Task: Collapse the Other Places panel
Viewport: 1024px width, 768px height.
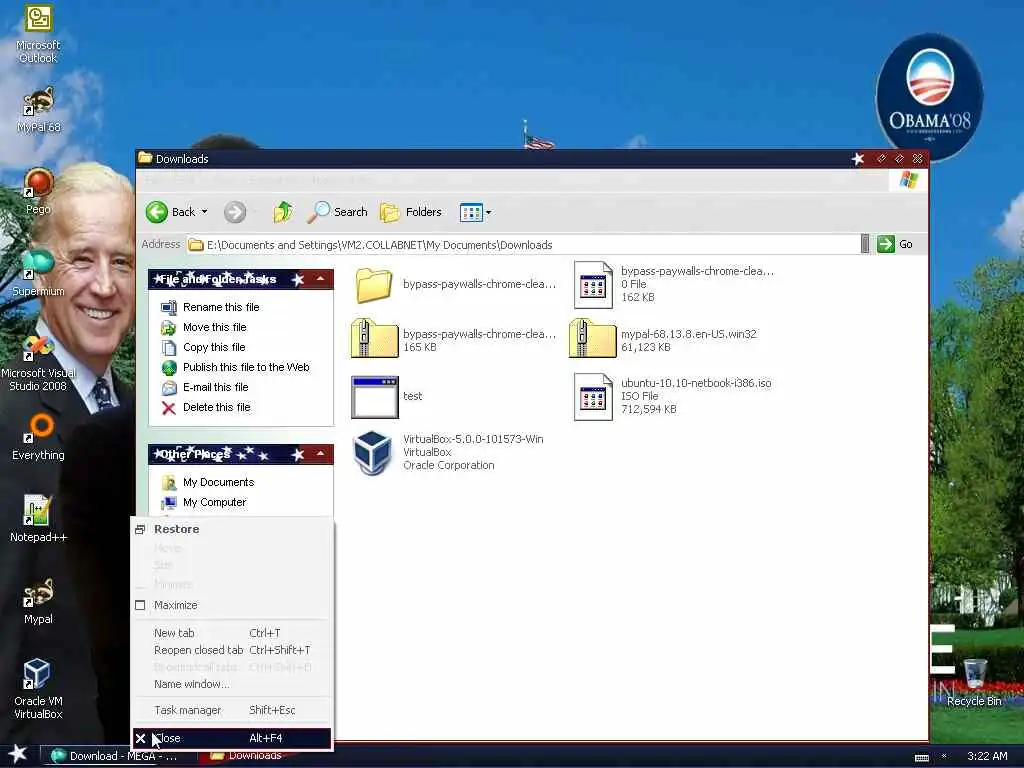Action: [x=321, y=454]
